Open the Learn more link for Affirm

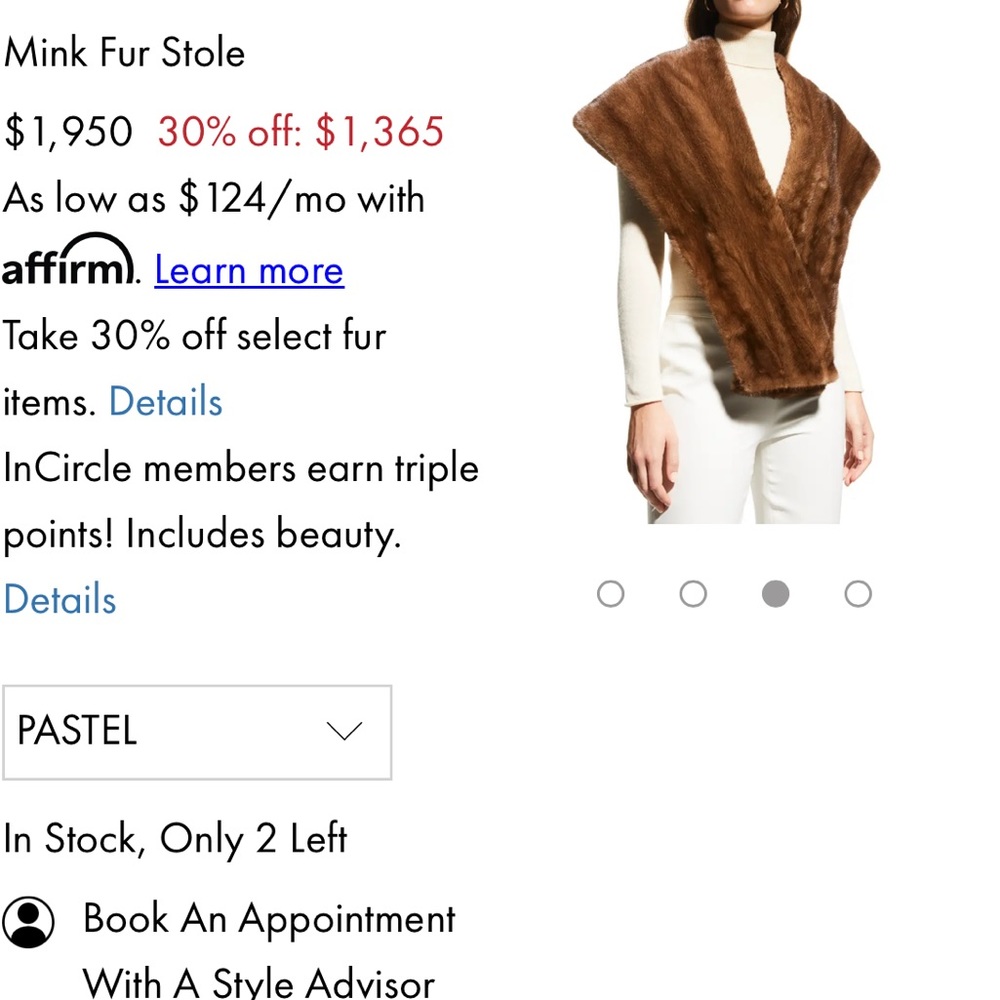tap(248, 269)
